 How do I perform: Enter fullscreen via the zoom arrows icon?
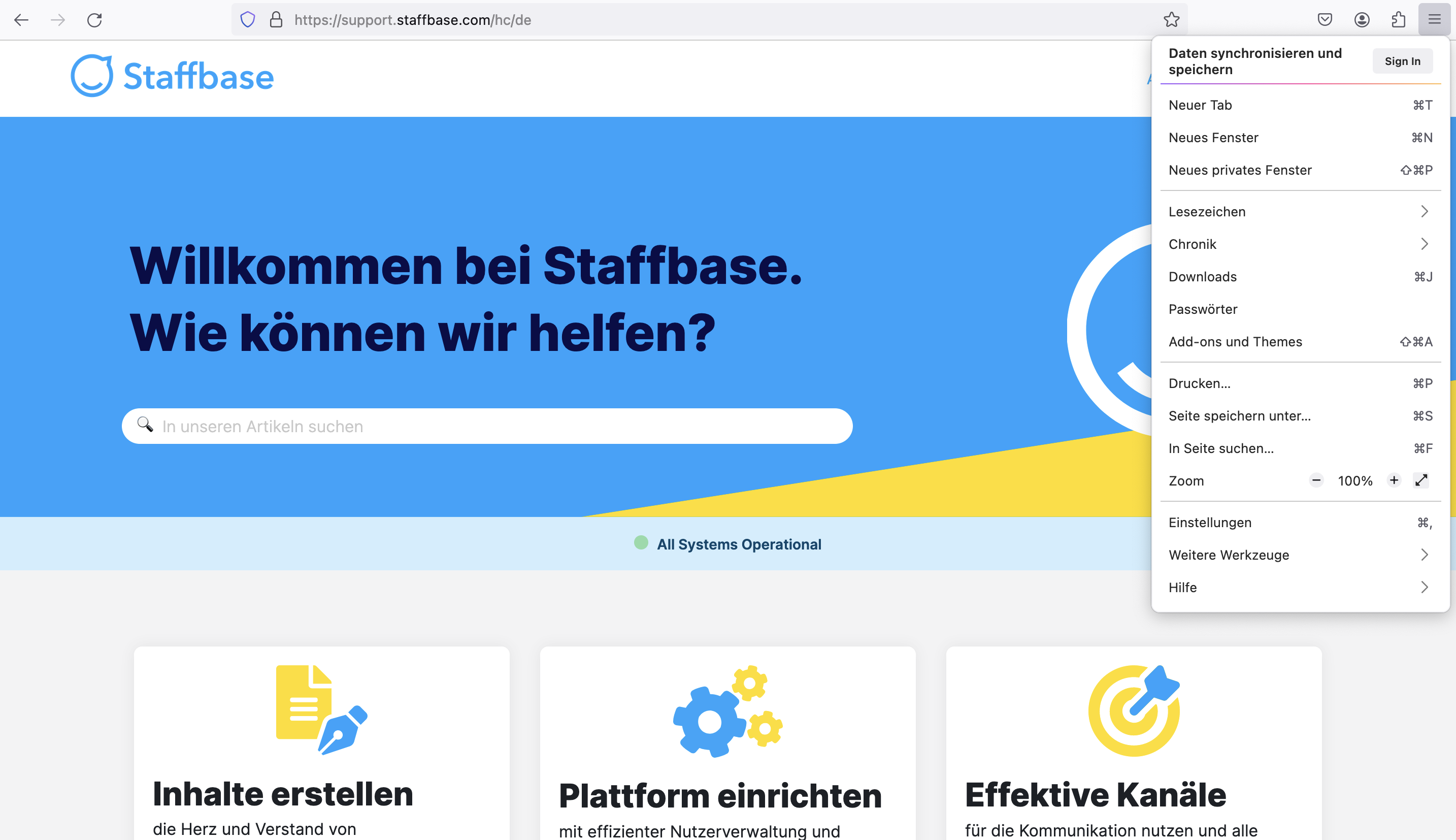tap(1421, 480)
